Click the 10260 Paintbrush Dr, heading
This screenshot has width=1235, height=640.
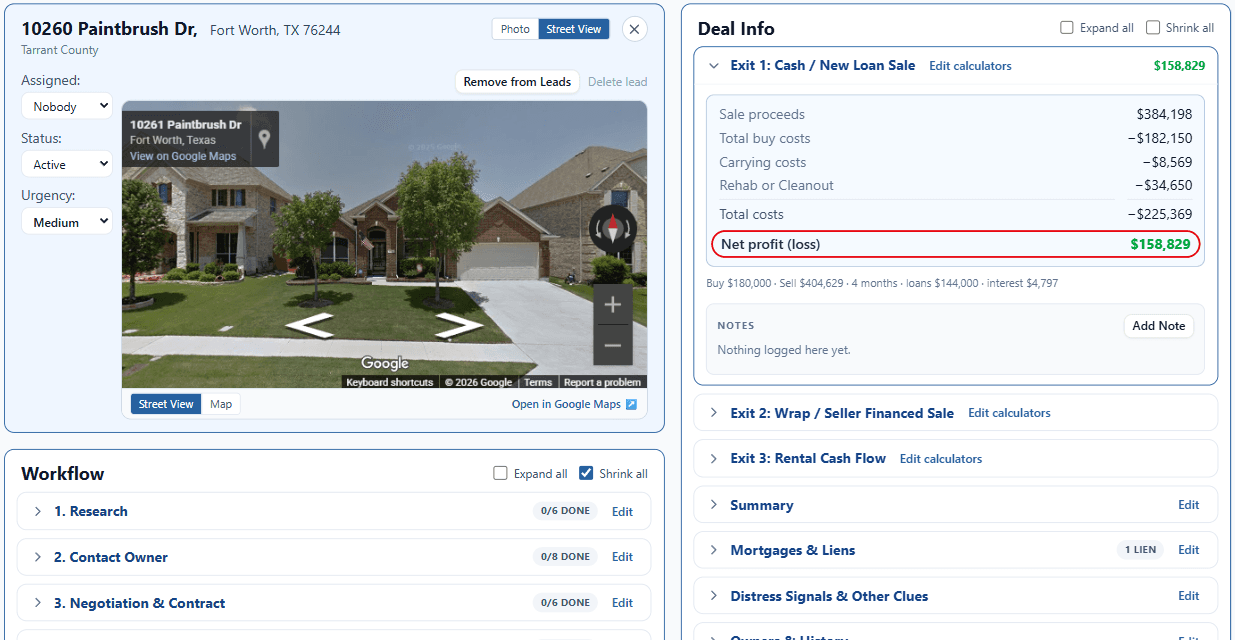[x=109, y=29]
